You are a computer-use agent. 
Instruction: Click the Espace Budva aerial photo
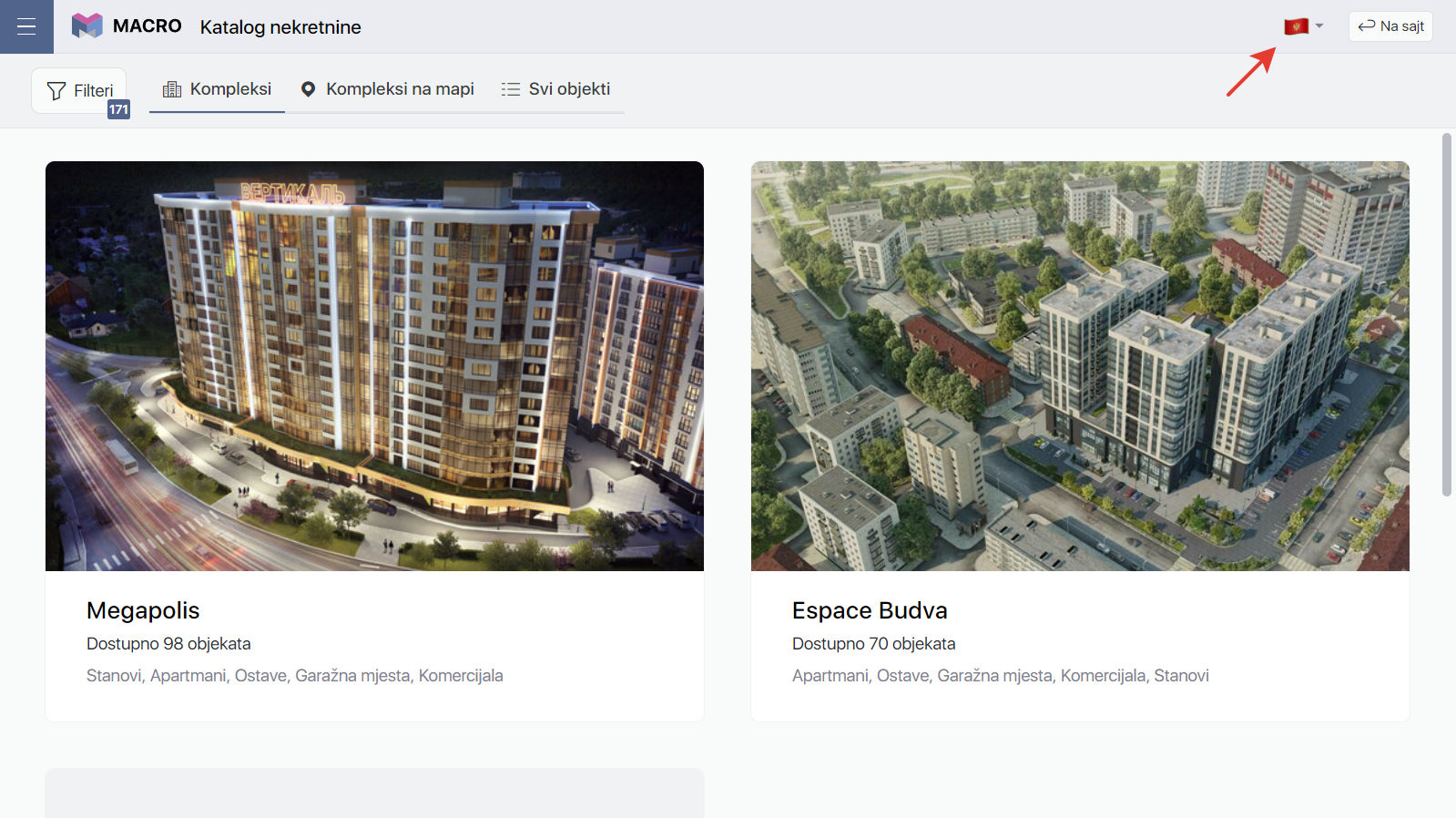1080,366
